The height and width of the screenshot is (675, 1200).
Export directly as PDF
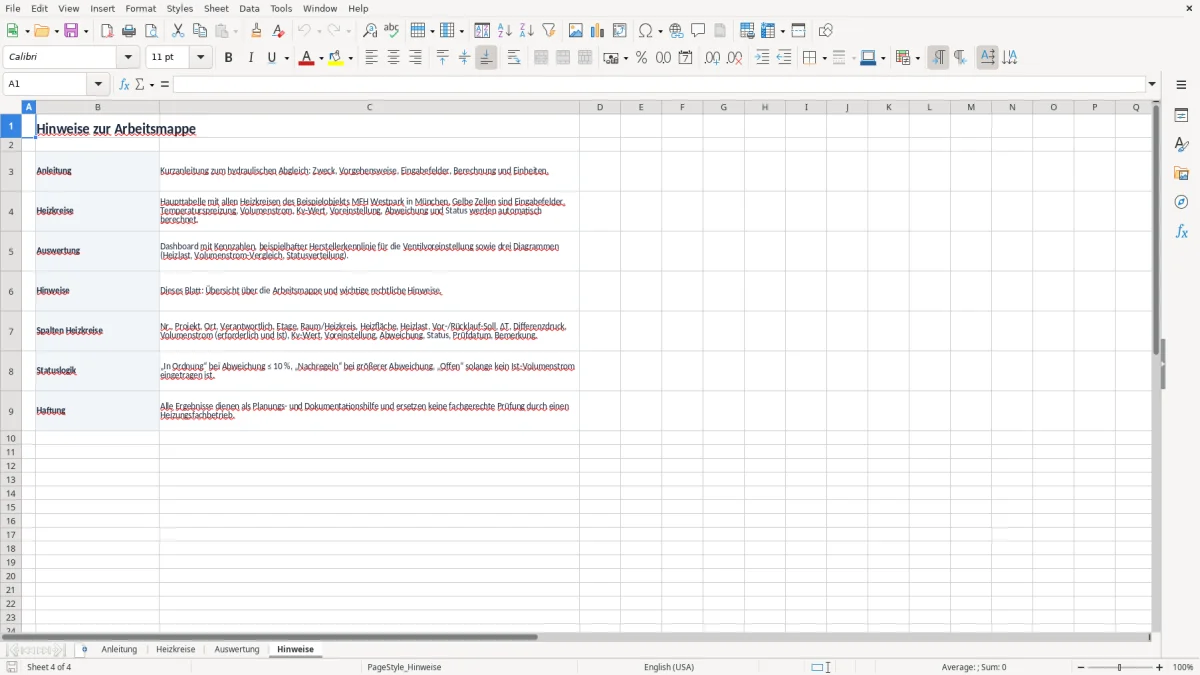pos(107,31)
